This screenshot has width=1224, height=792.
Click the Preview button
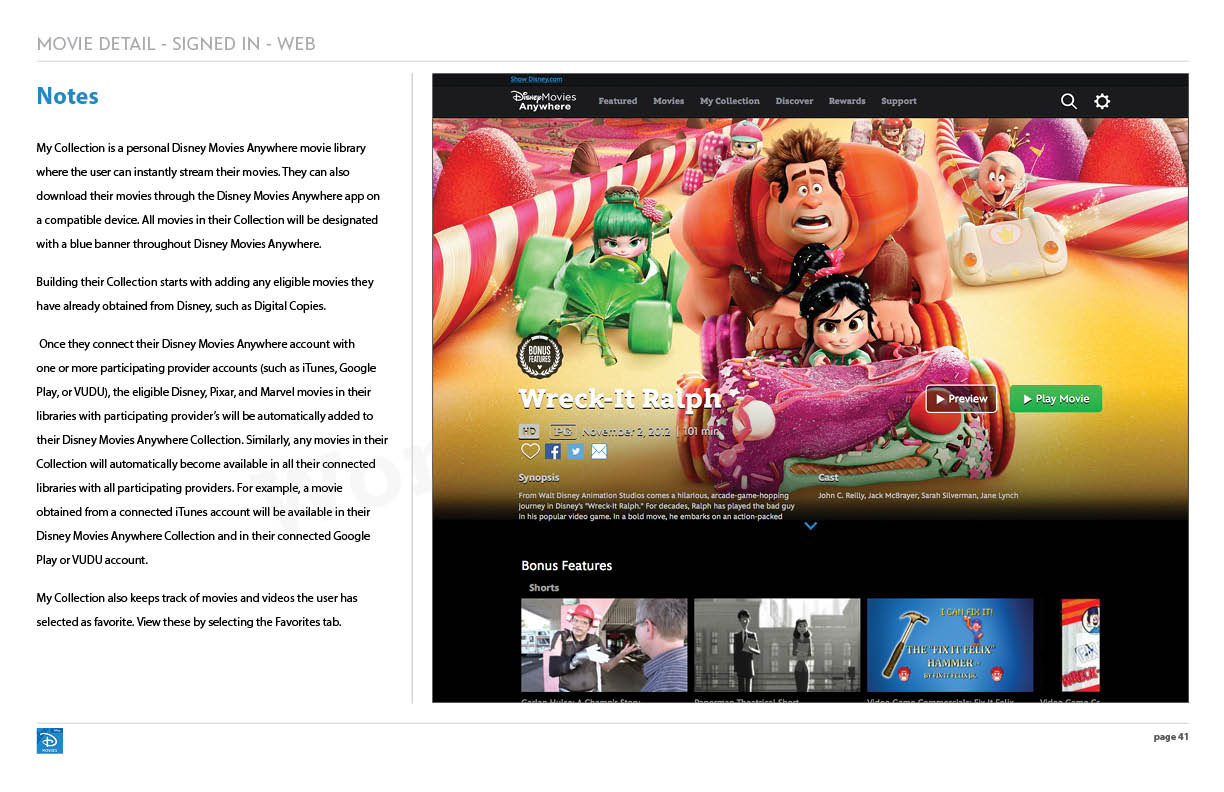click(962, 399)
